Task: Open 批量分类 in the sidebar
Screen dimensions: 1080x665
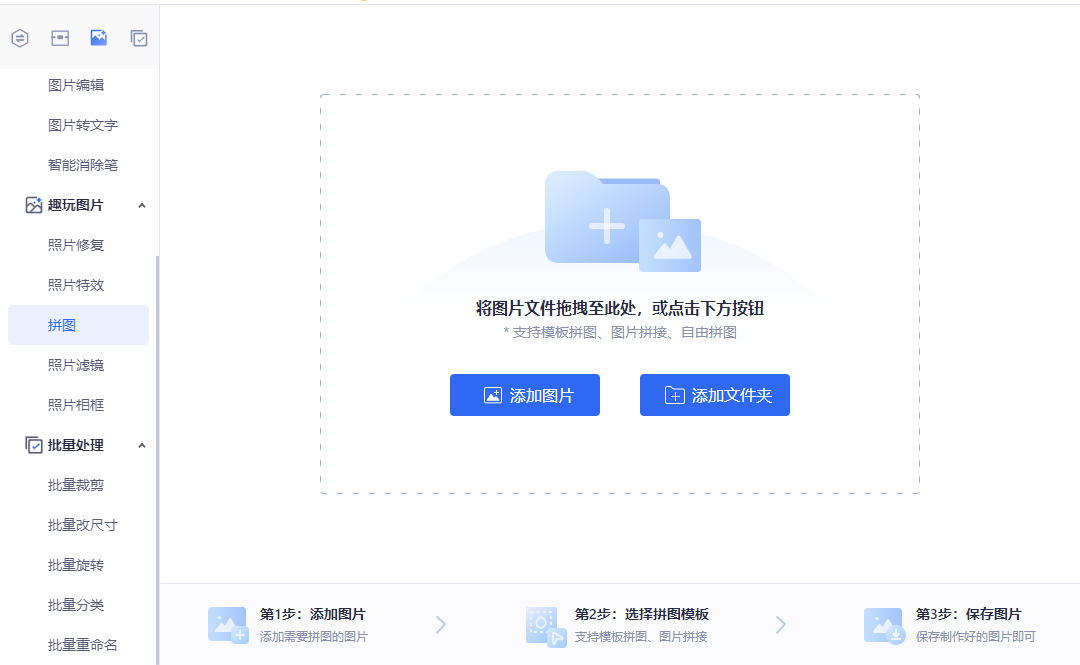Action: 76,605
